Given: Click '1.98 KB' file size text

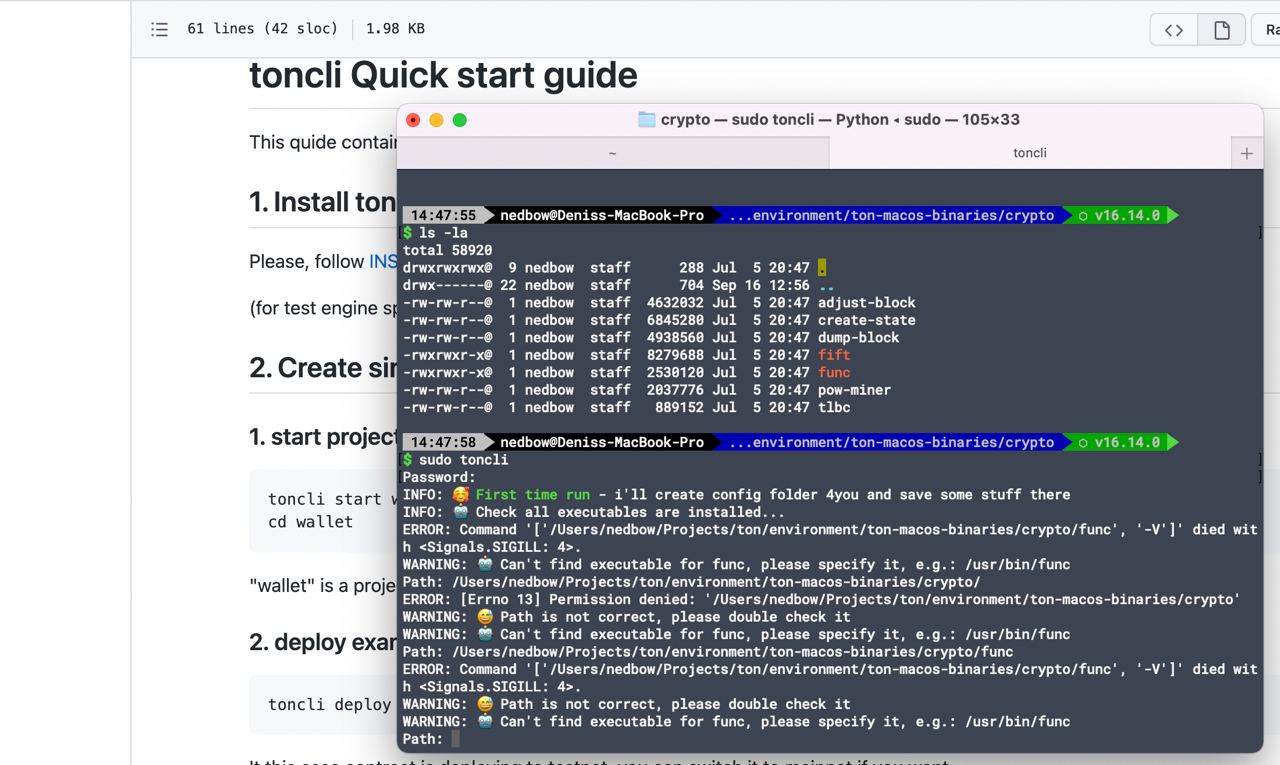Looking at the screenshot, I should click(x=395, y=29).
